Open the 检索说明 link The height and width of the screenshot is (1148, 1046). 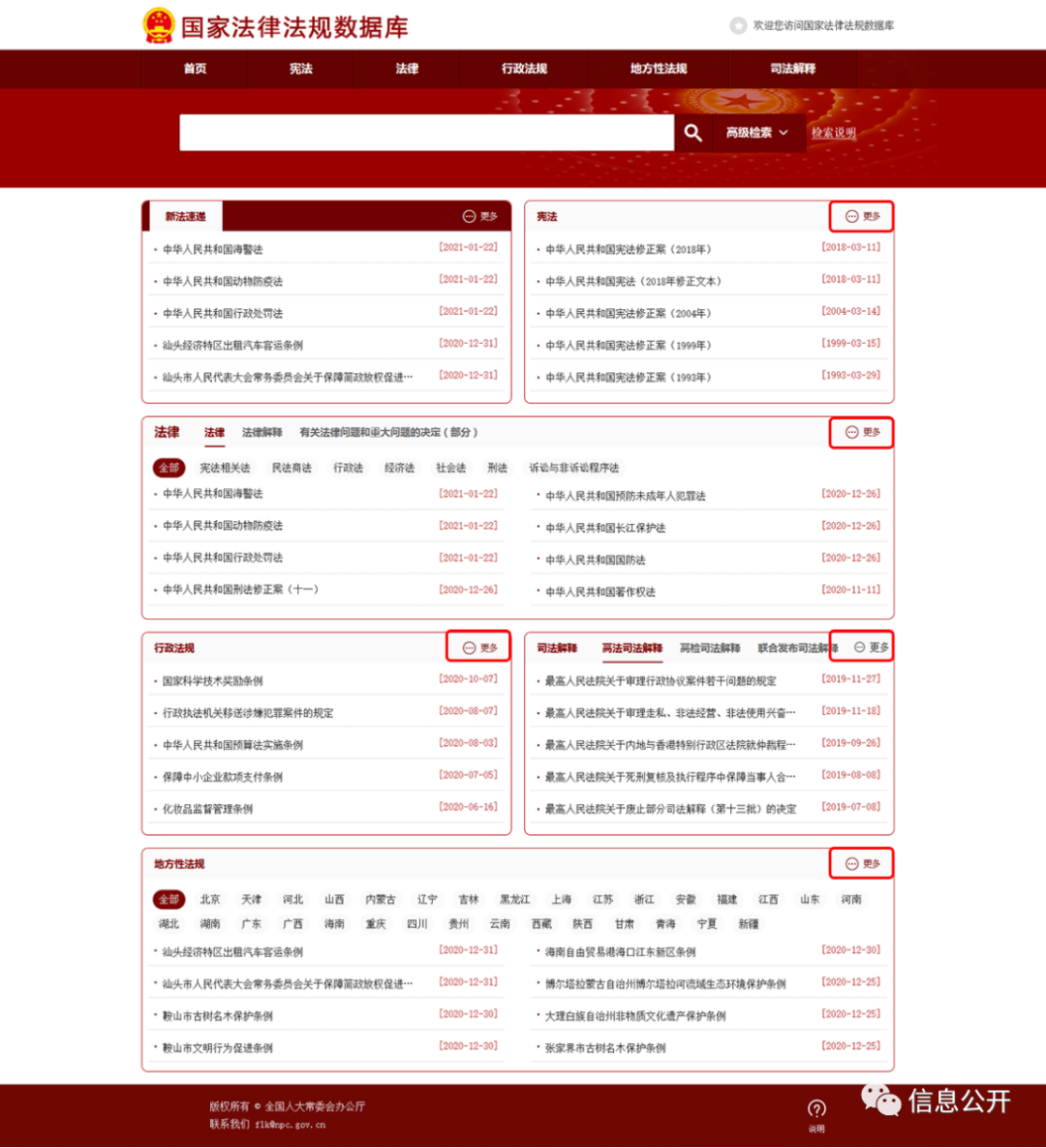(x=834, y=133)
